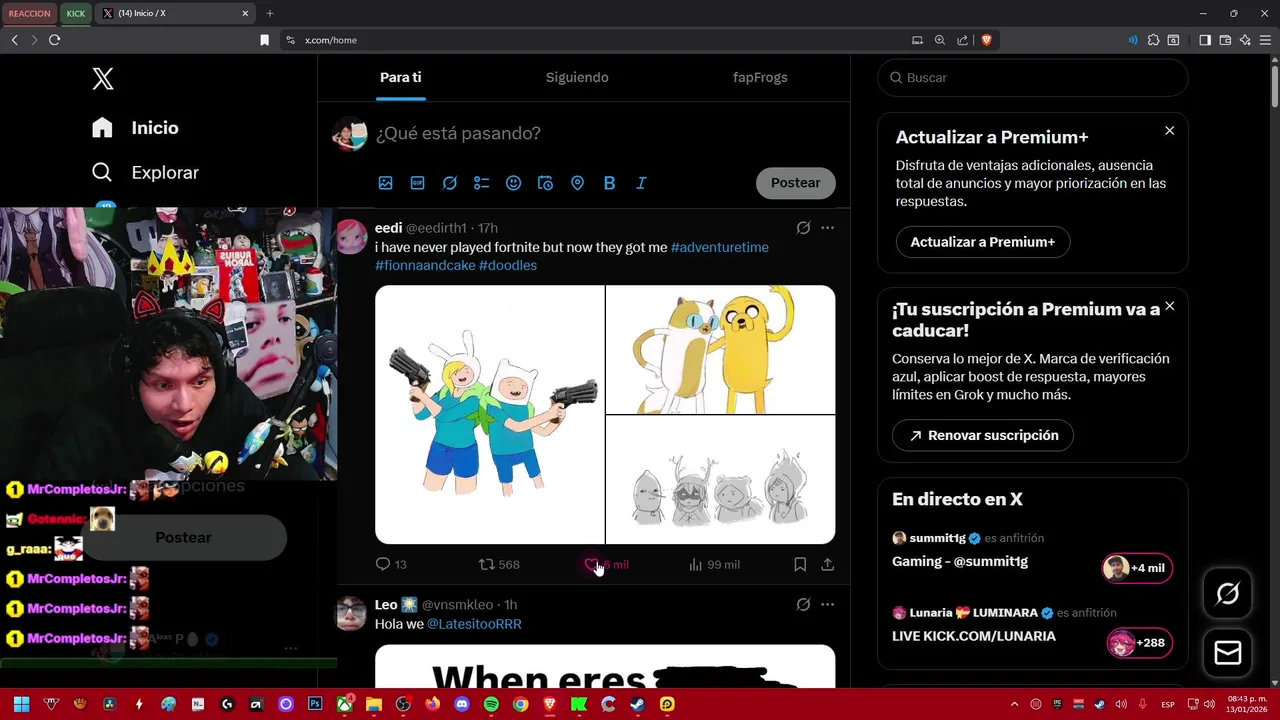Open Grok explain icon on eedi's post
Image resolution: width=1280 pixels, height=720 pixels.
click(803, 228)
